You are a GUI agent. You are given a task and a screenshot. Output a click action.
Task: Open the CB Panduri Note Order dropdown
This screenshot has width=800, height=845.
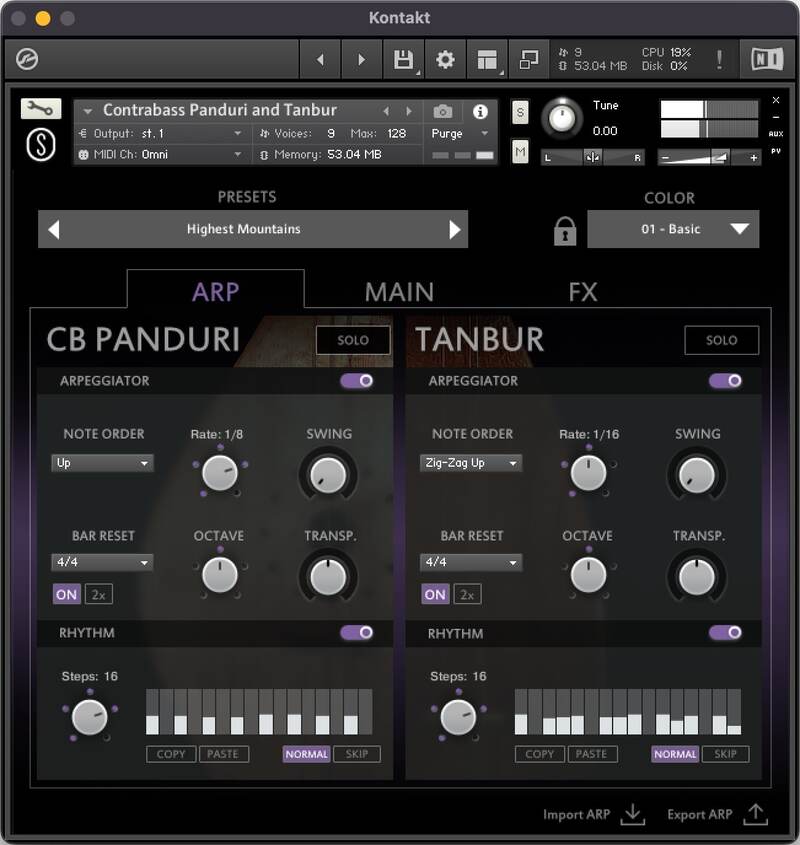coord(103,463)
